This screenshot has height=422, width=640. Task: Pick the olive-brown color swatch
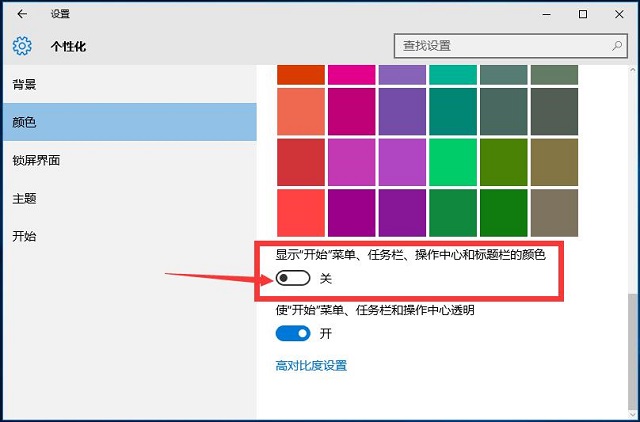pyautogui.click(x=554, y=161)
